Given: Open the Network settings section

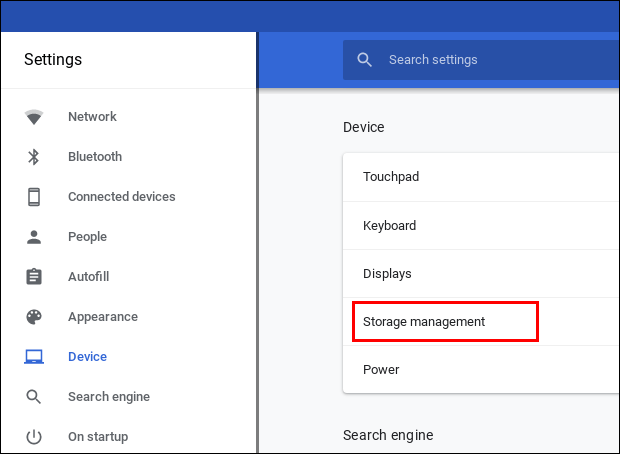Looking at the screenshot, I should click(x=92, y=117).
